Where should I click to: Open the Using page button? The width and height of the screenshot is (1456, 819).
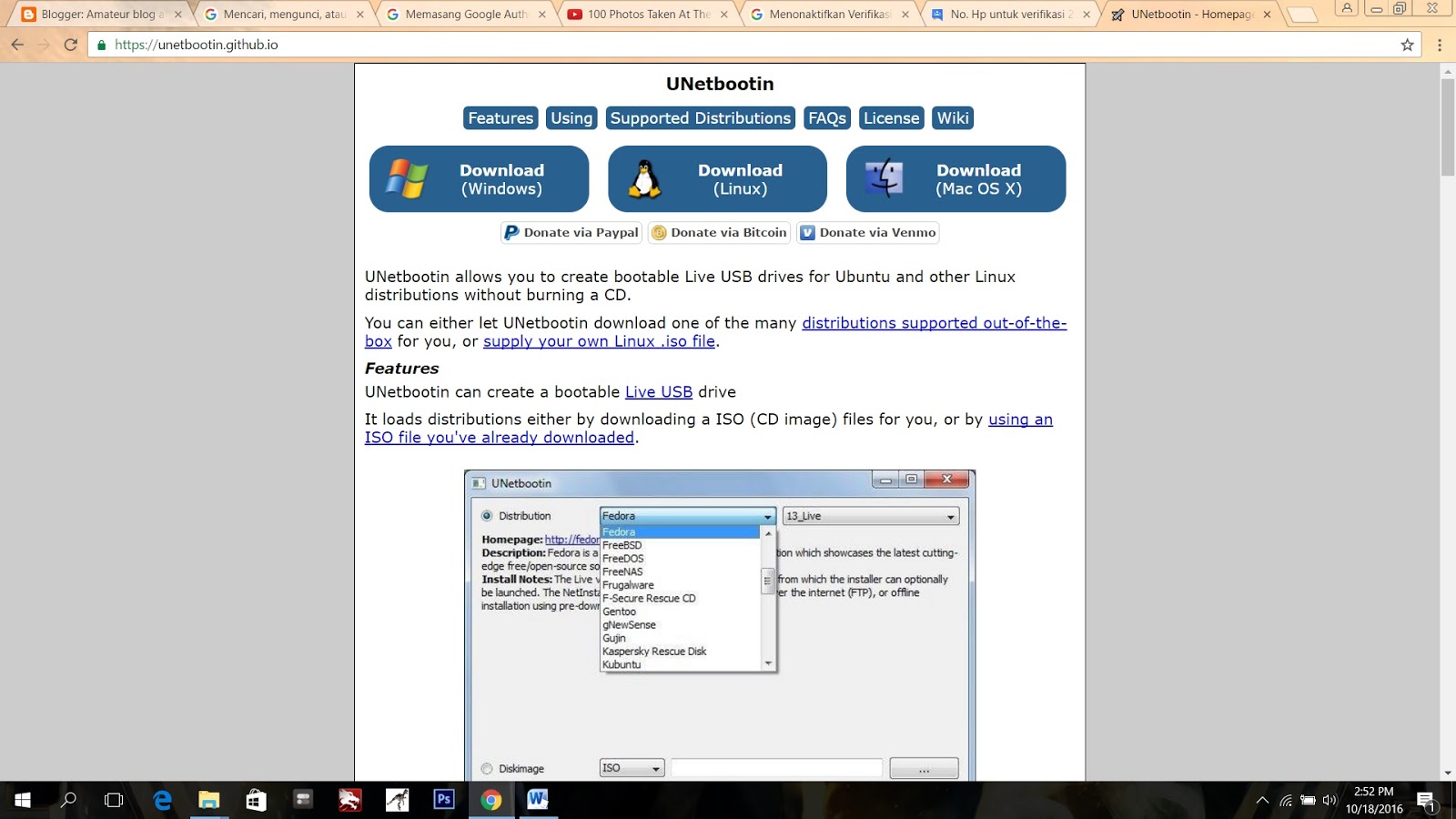pyautogui.click(x=571, y=118)
